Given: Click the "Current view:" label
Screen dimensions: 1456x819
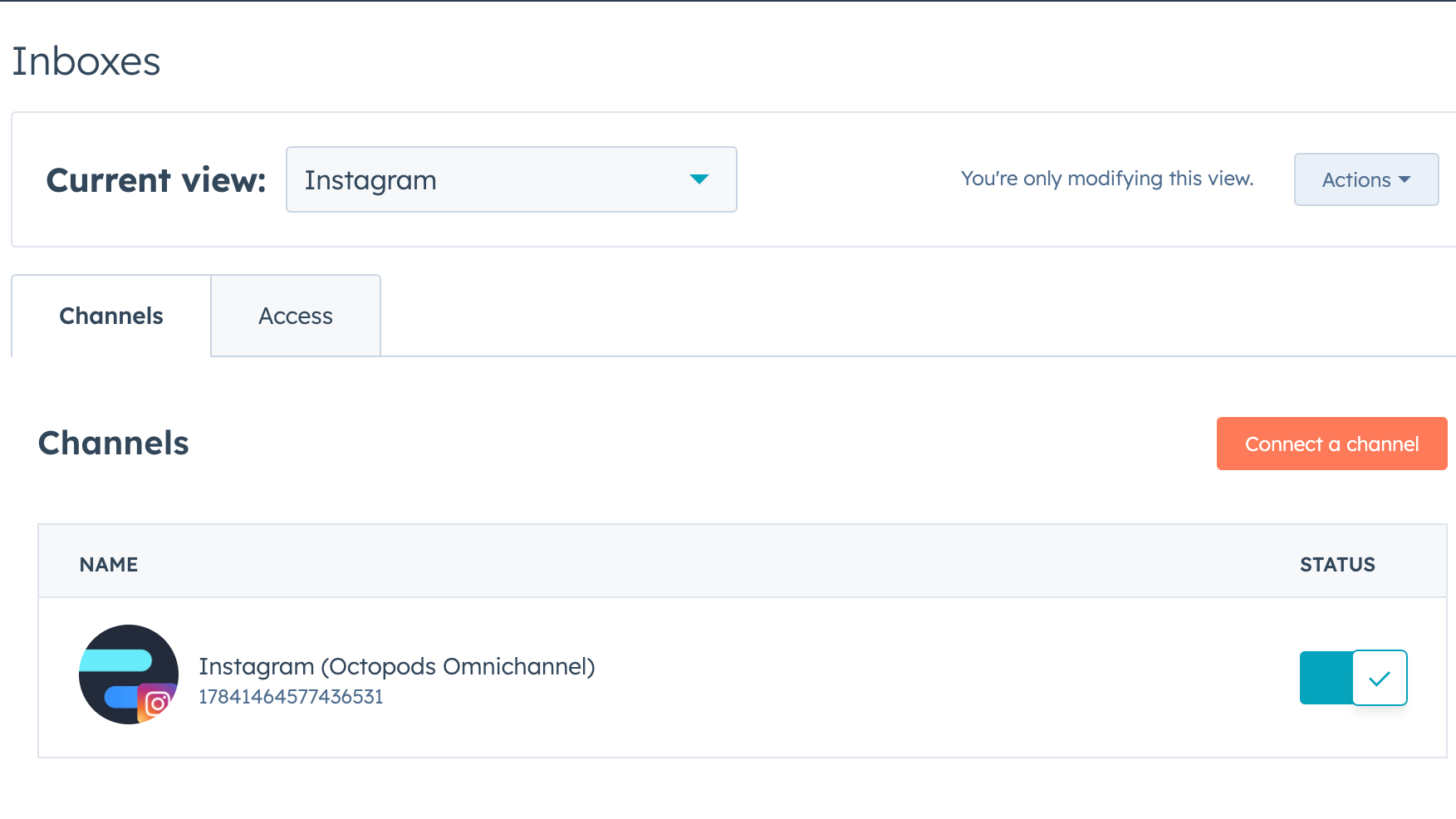Looking at the screenshot, I should (156, 180).
